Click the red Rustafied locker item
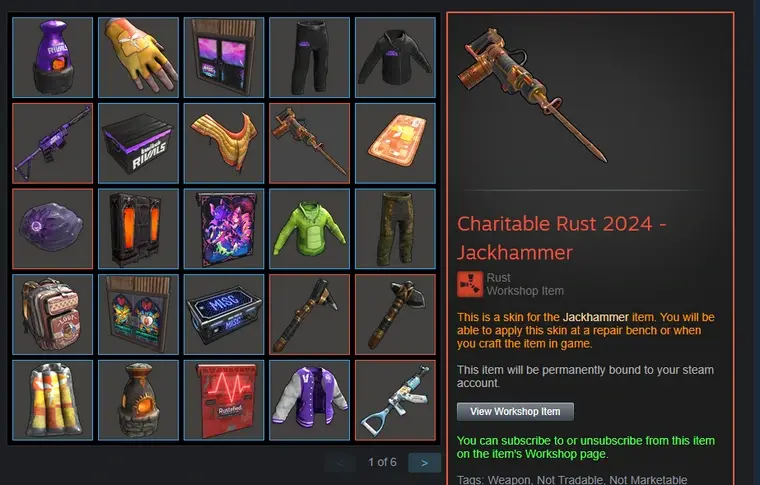 [x=224, y=400]
